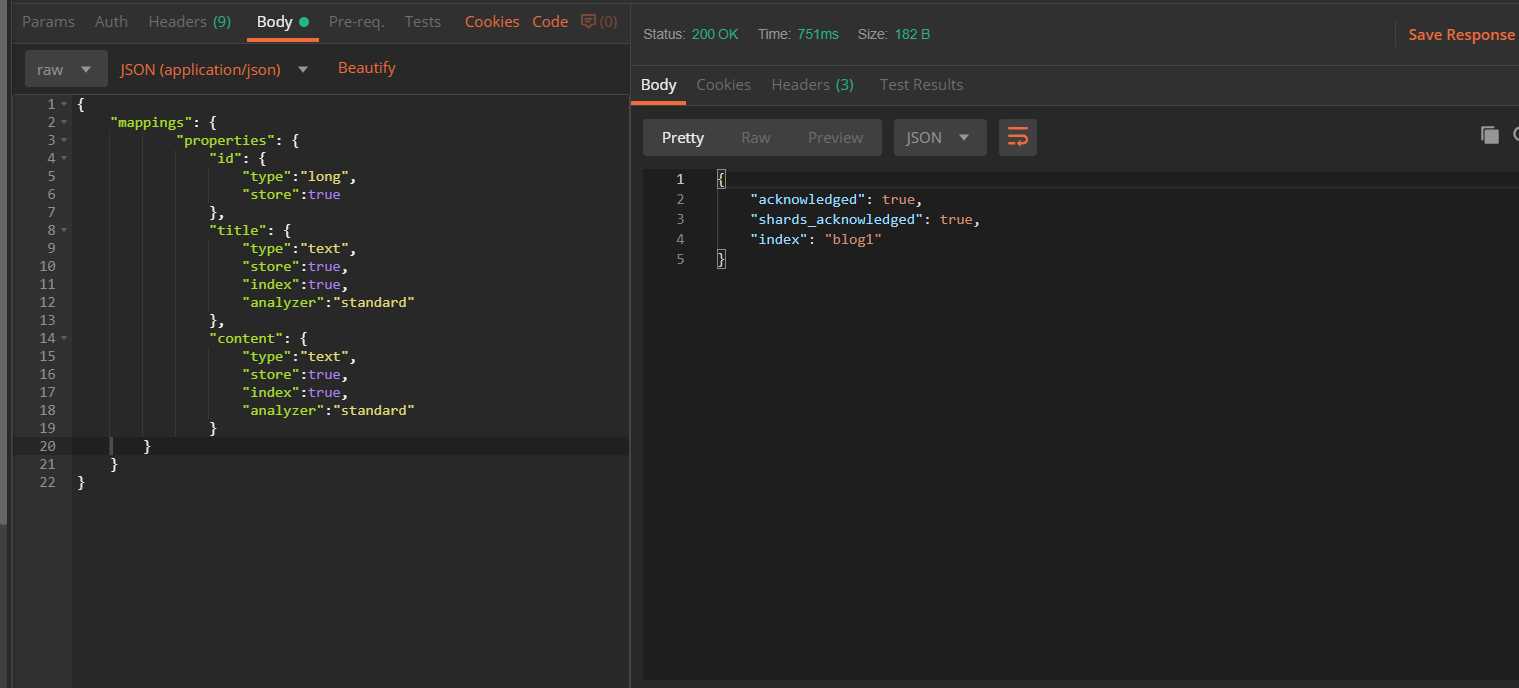Image resolution: width=1519 pixels, height=688 pixels.
Task: Collapse the "content" block at line 14
Action: point(64,338)
